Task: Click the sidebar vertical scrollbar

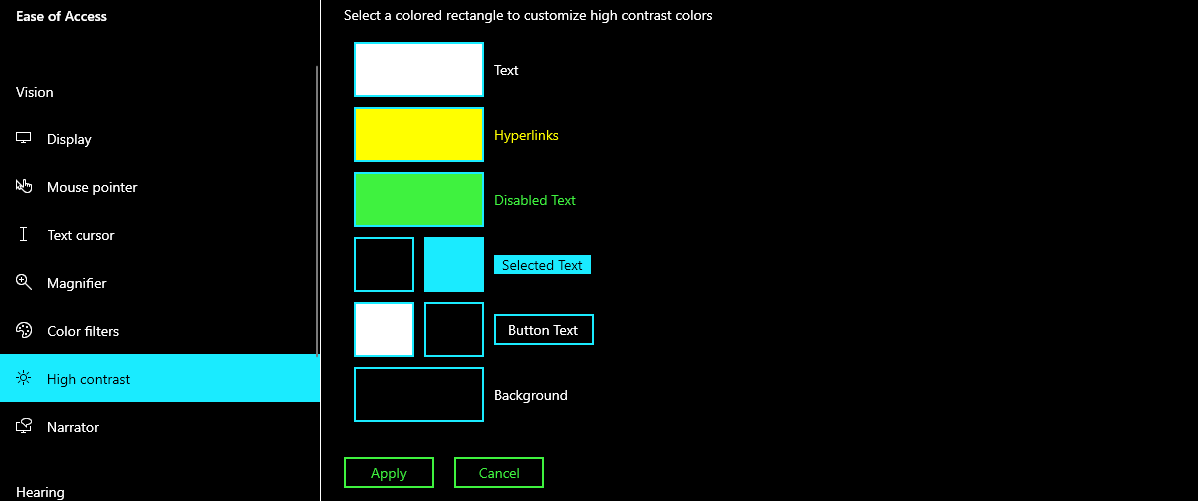Action: [x=317, y=210]
